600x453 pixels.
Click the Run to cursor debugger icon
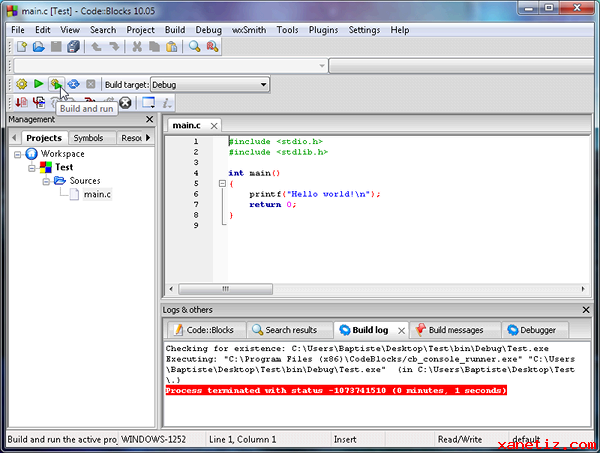point(39,102)
